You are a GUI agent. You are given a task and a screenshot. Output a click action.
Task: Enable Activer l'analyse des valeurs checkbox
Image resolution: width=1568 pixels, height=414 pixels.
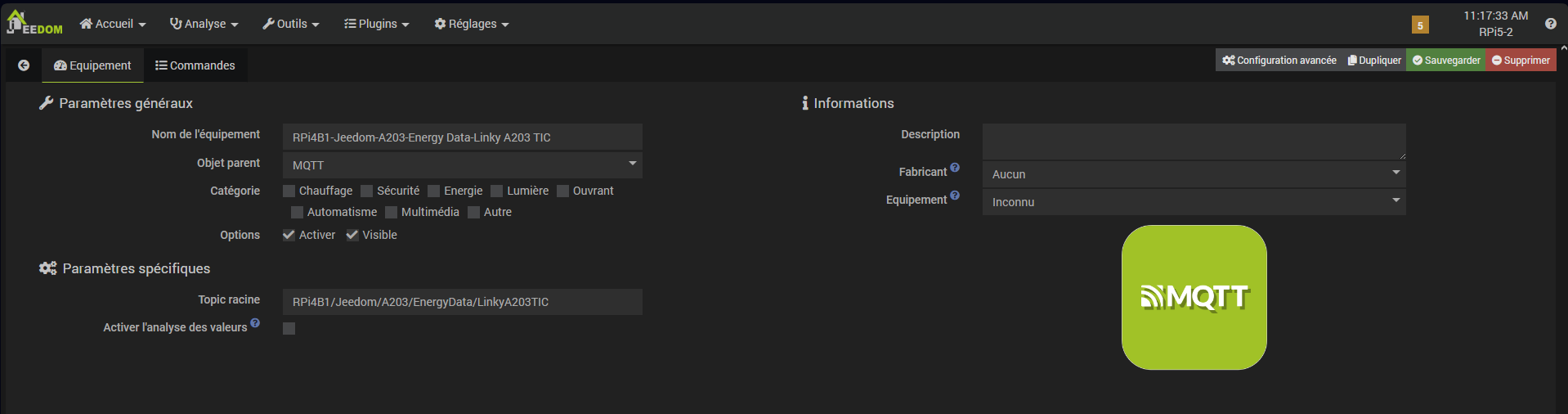tap(289, 328)
